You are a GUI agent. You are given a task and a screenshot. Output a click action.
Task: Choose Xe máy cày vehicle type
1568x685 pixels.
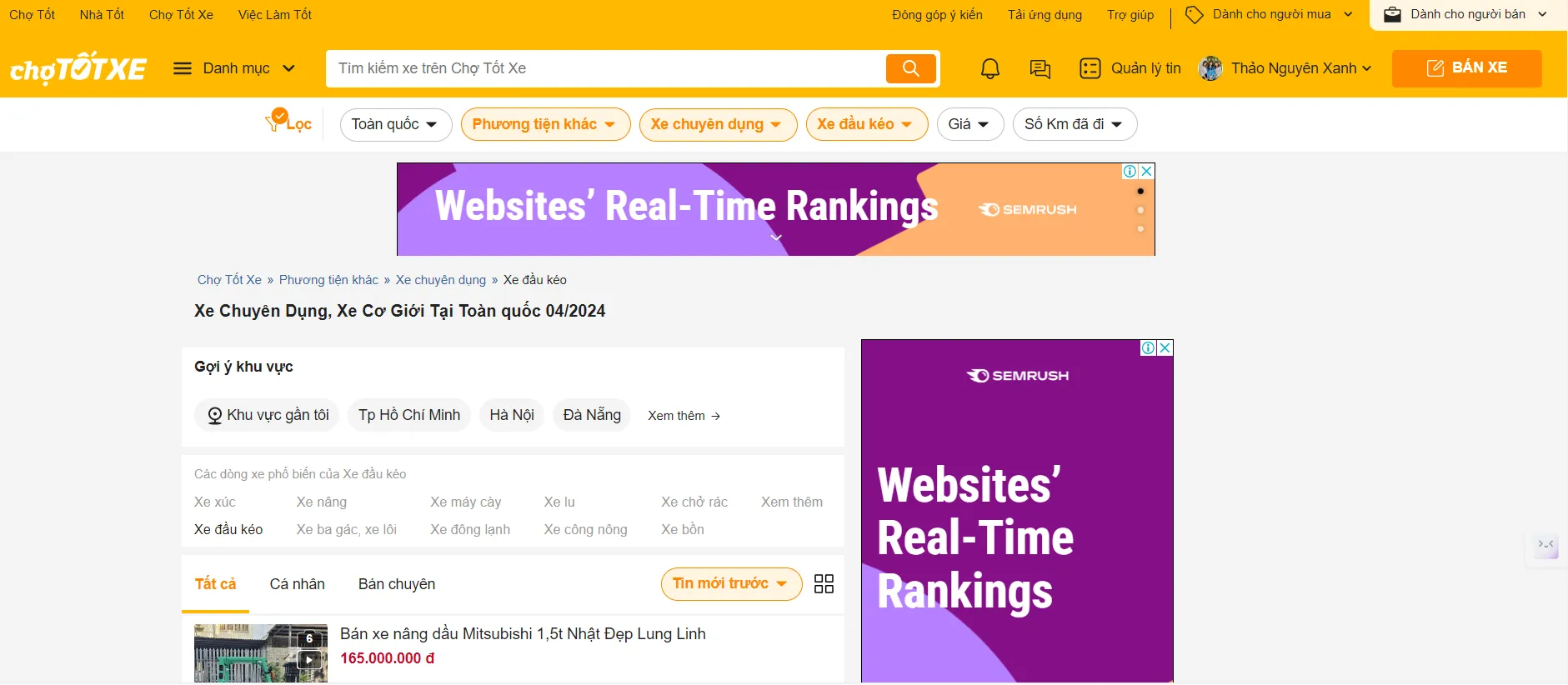[465, 502]
